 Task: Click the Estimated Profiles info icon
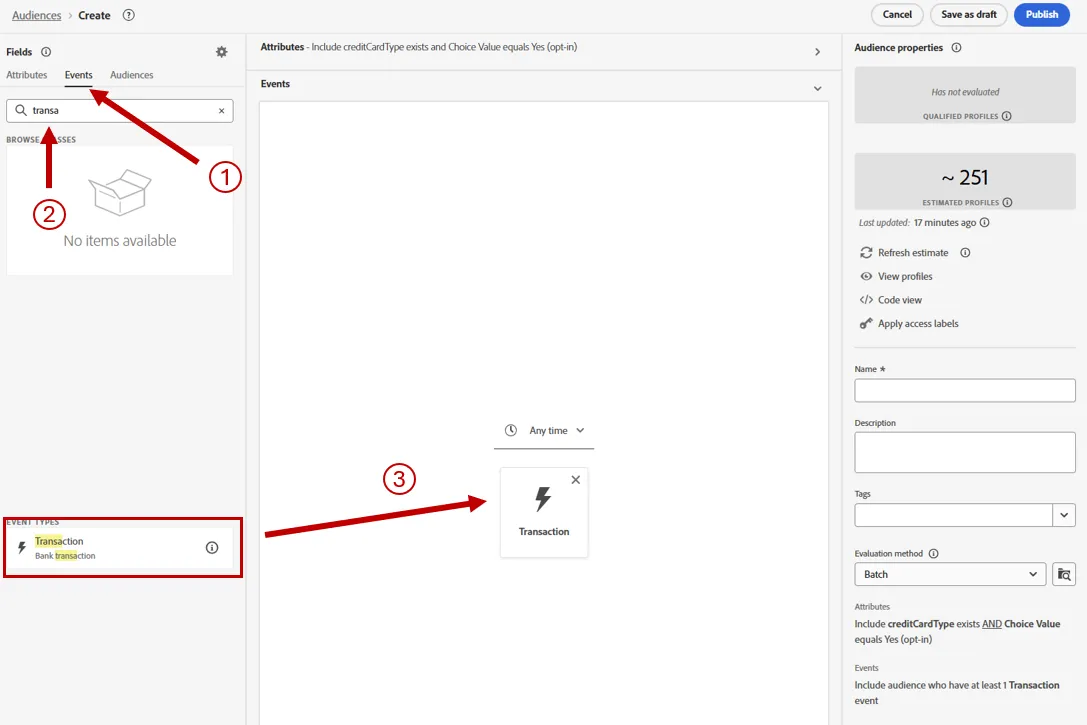coord(1007,202)
